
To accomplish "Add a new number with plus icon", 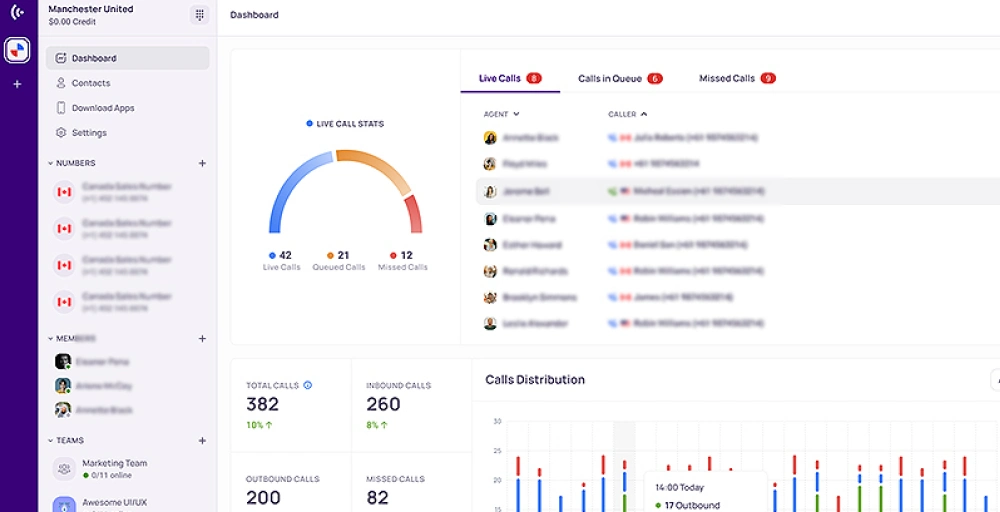I will pos(202,163).
